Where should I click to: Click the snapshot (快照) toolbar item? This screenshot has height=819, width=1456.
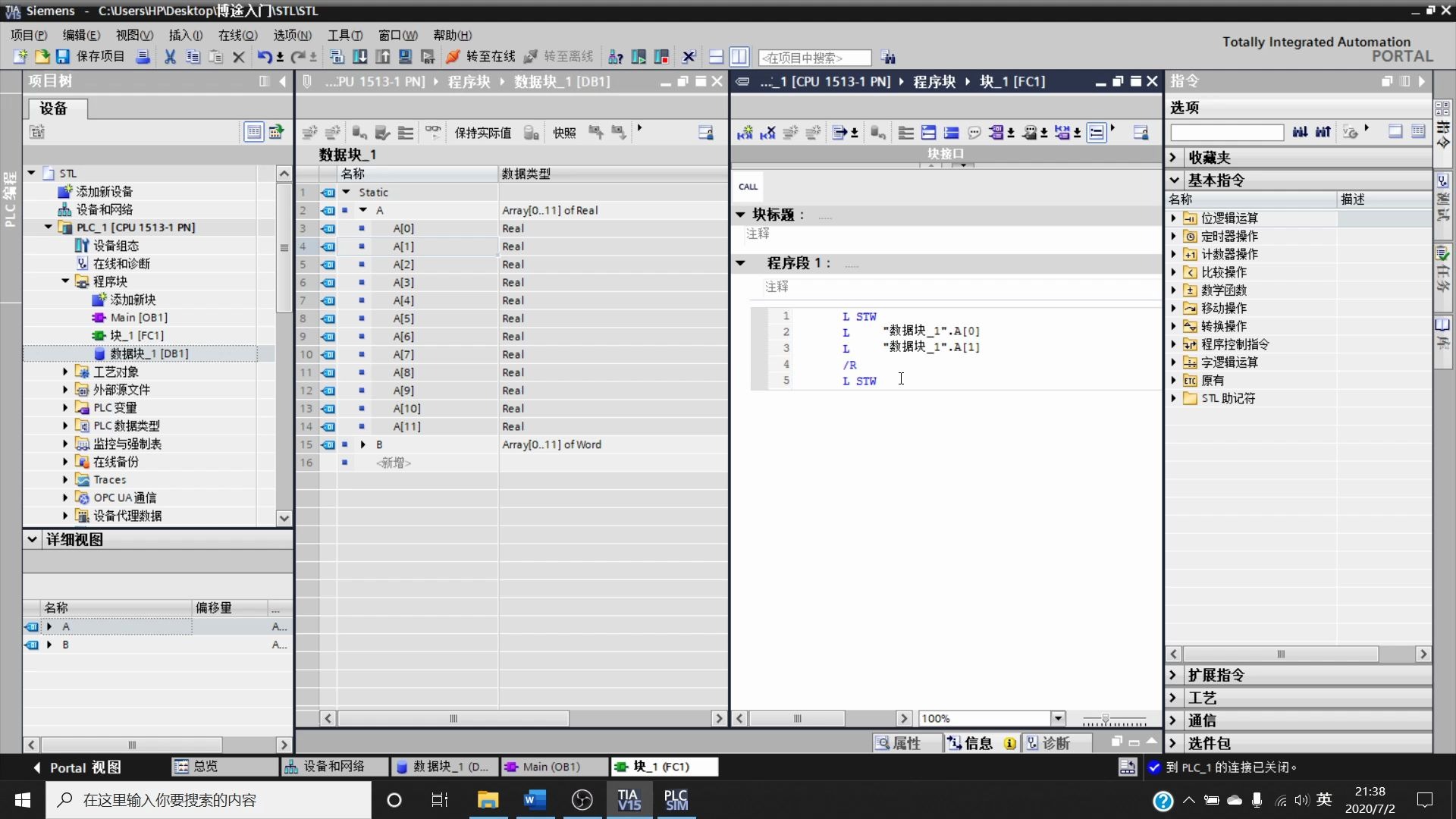[564, 133]
